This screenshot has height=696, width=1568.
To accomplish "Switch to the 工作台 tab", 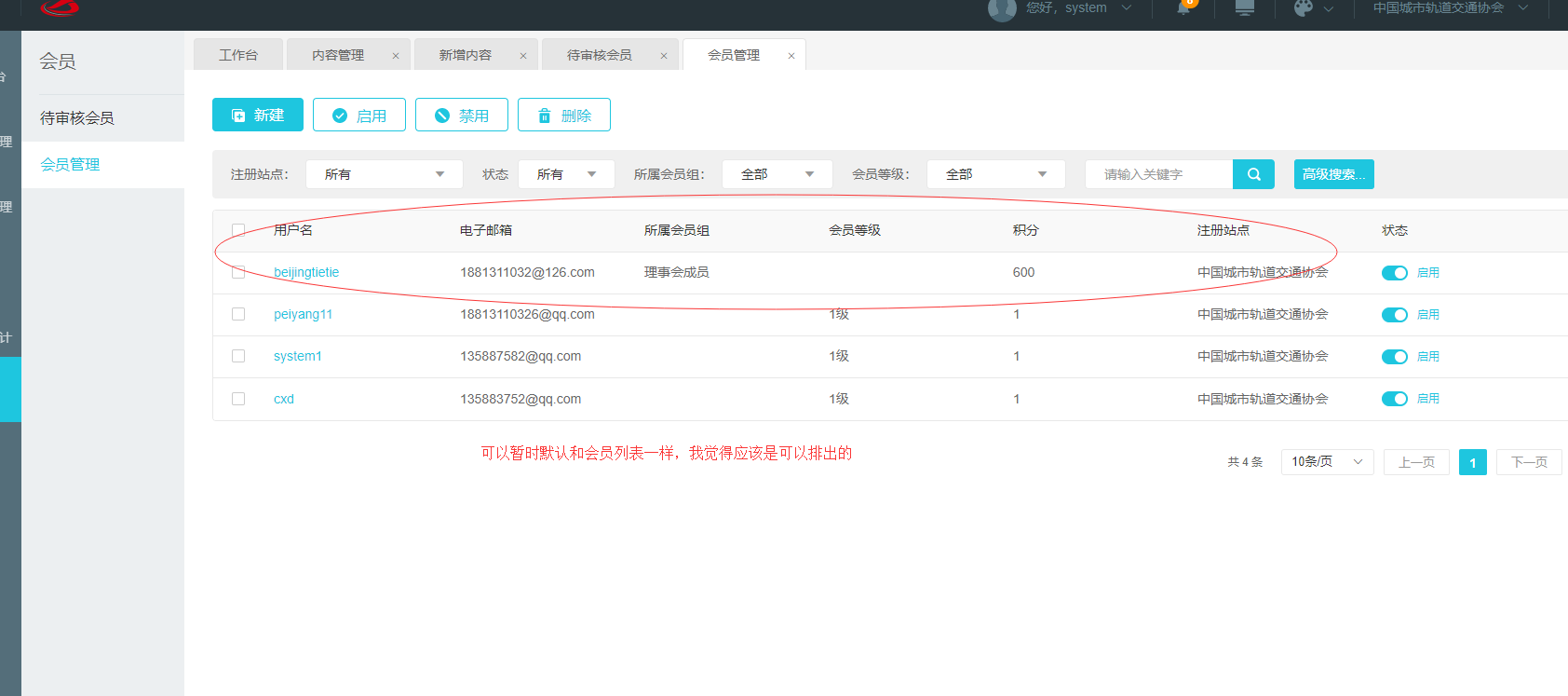I will 238,55.
